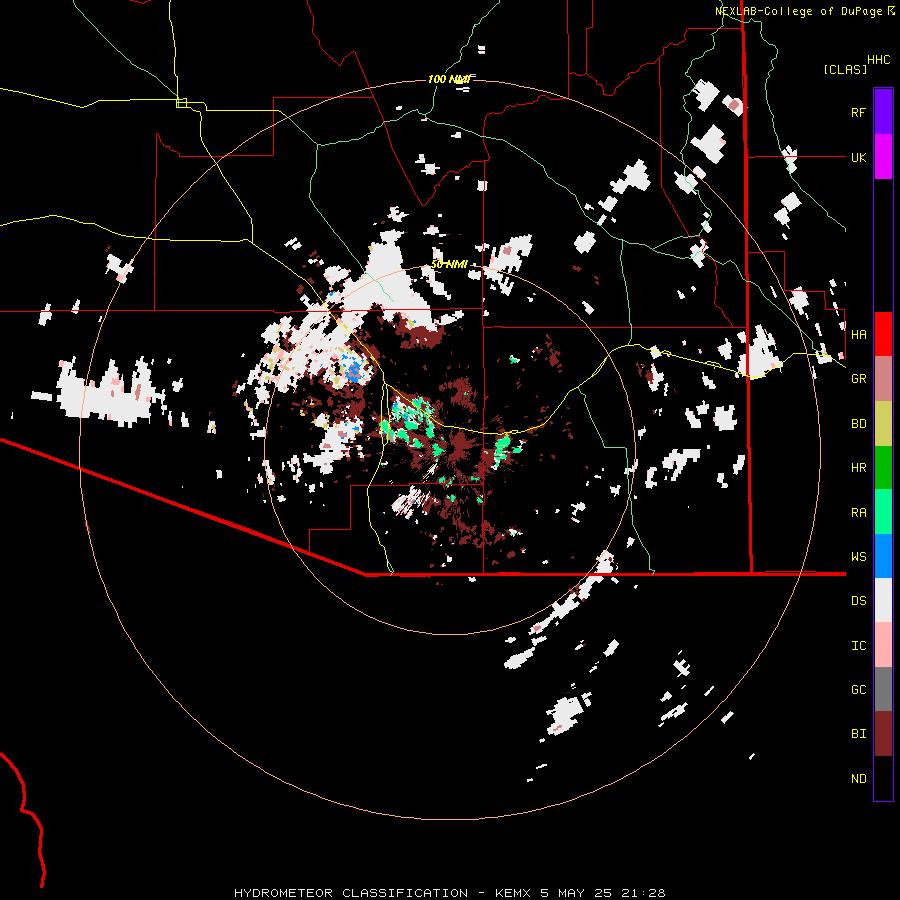Click the BI legend label
The width and height of the screenshot is (900, 900).
[x=858, y=734]
